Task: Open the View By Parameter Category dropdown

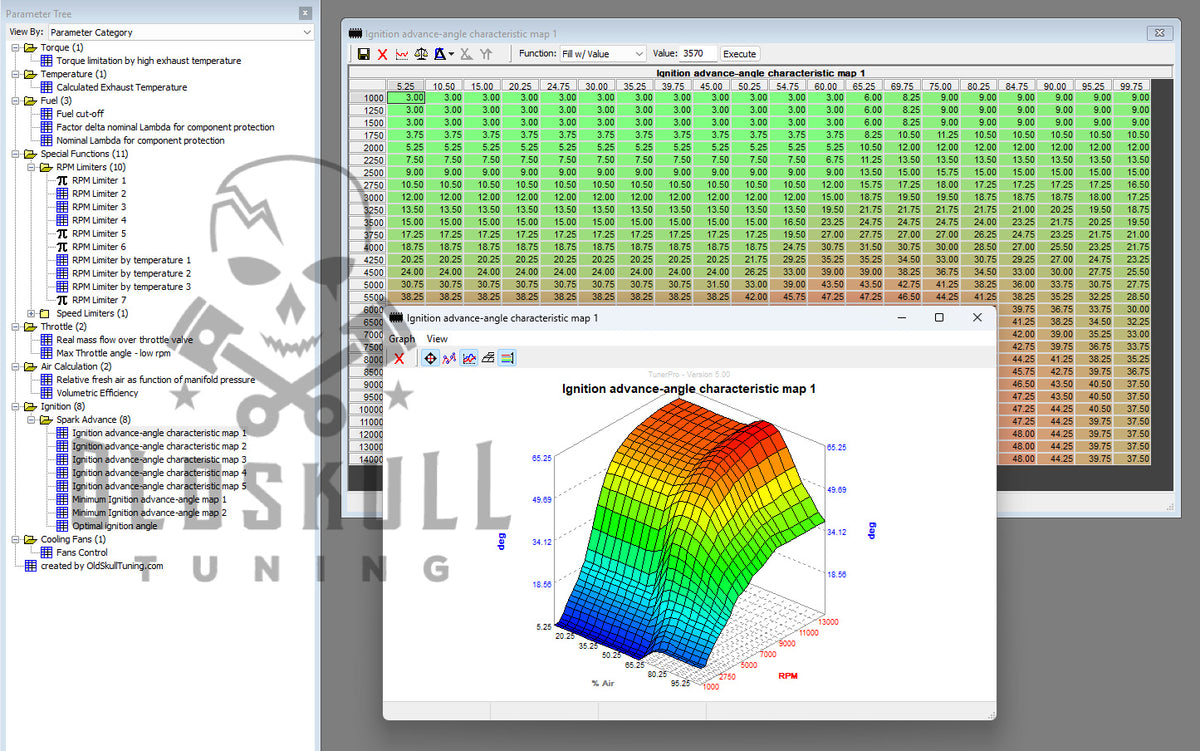Action: tap(181, 32)
